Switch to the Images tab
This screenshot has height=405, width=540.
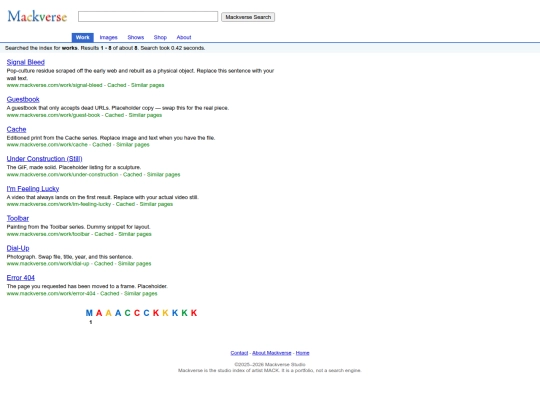[x=108, y=37]
